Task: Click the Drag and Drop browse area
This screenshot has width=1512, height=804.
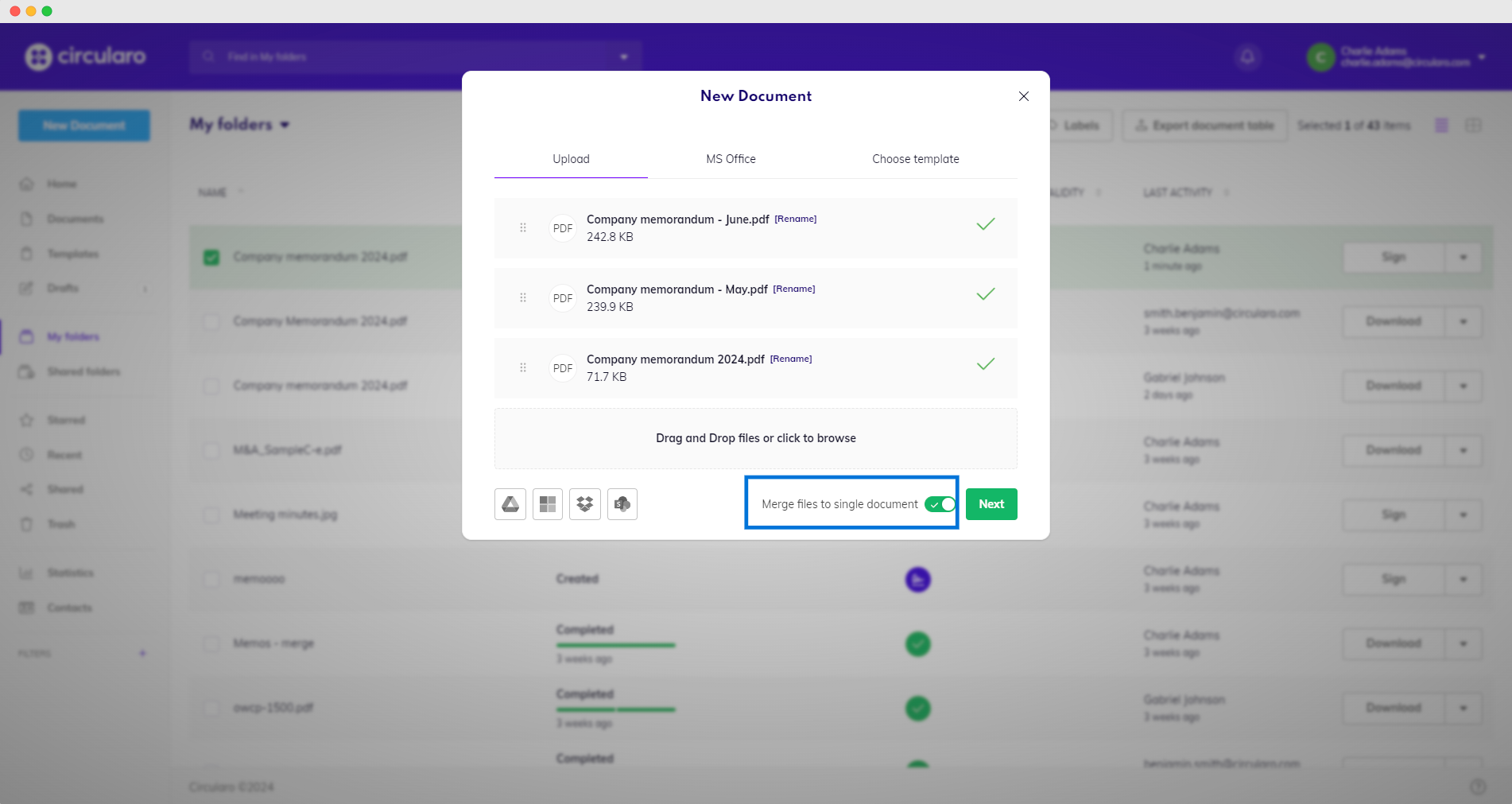Action: coord(755,438)
